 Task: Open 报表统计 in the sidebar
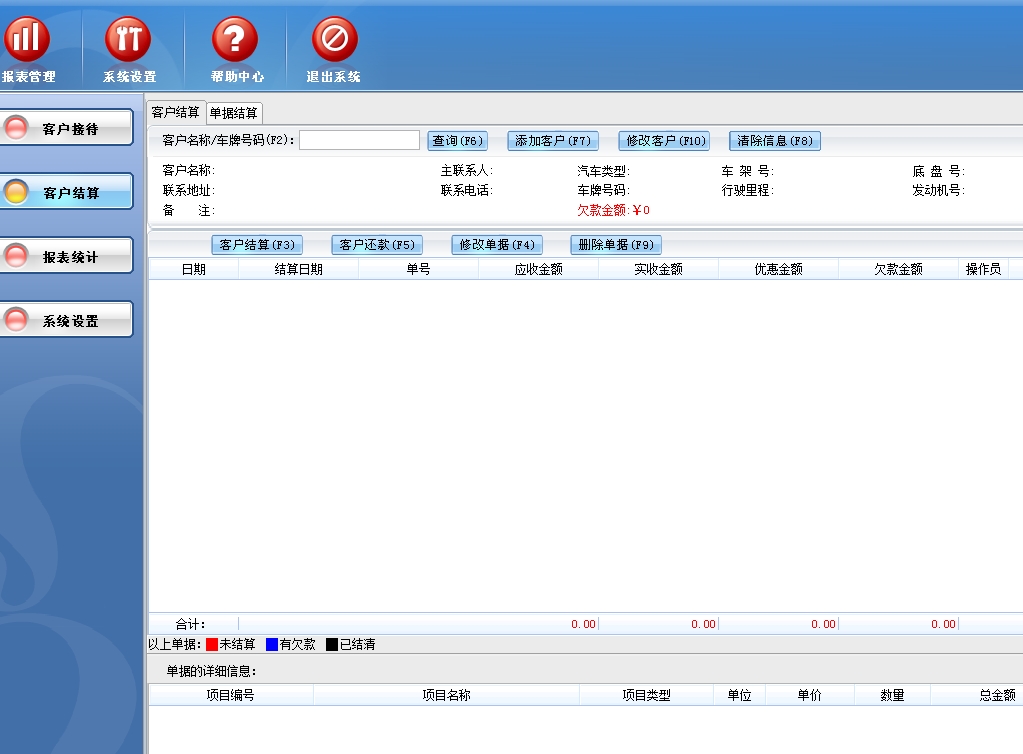[x=67, y=256]
